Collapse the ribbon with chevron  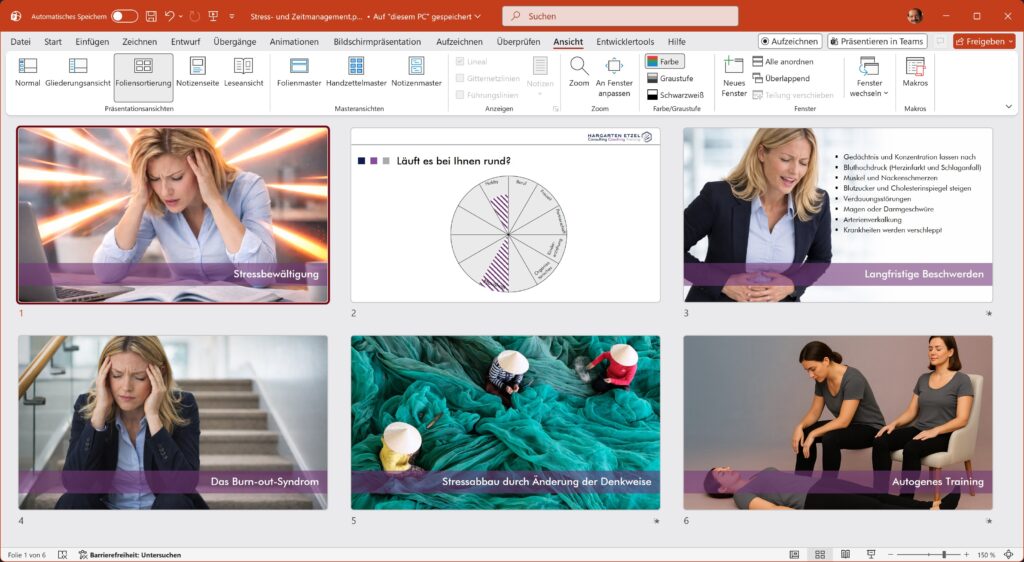(x=1008, y=106)
